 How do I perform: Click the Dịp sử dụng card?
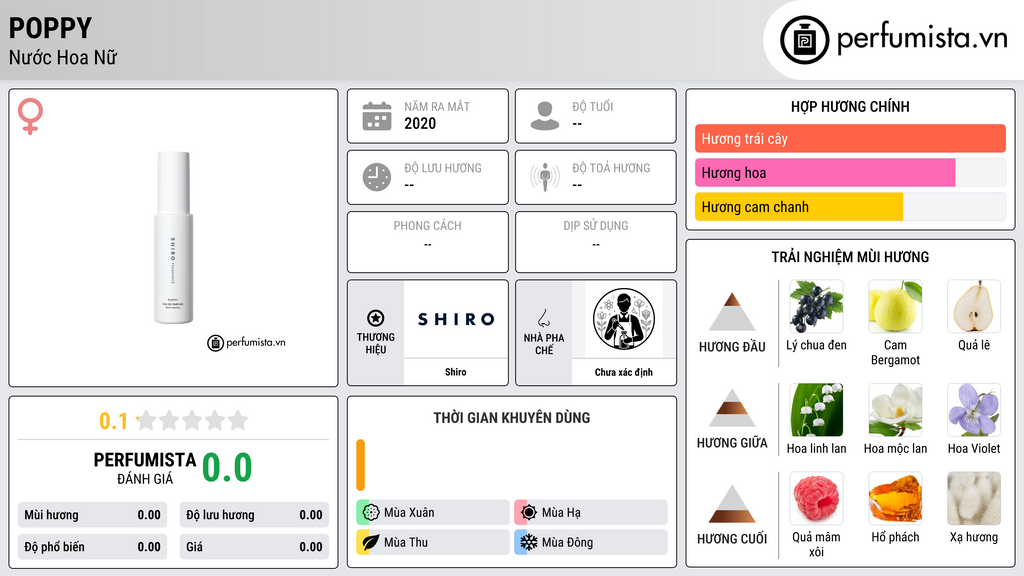596,242
